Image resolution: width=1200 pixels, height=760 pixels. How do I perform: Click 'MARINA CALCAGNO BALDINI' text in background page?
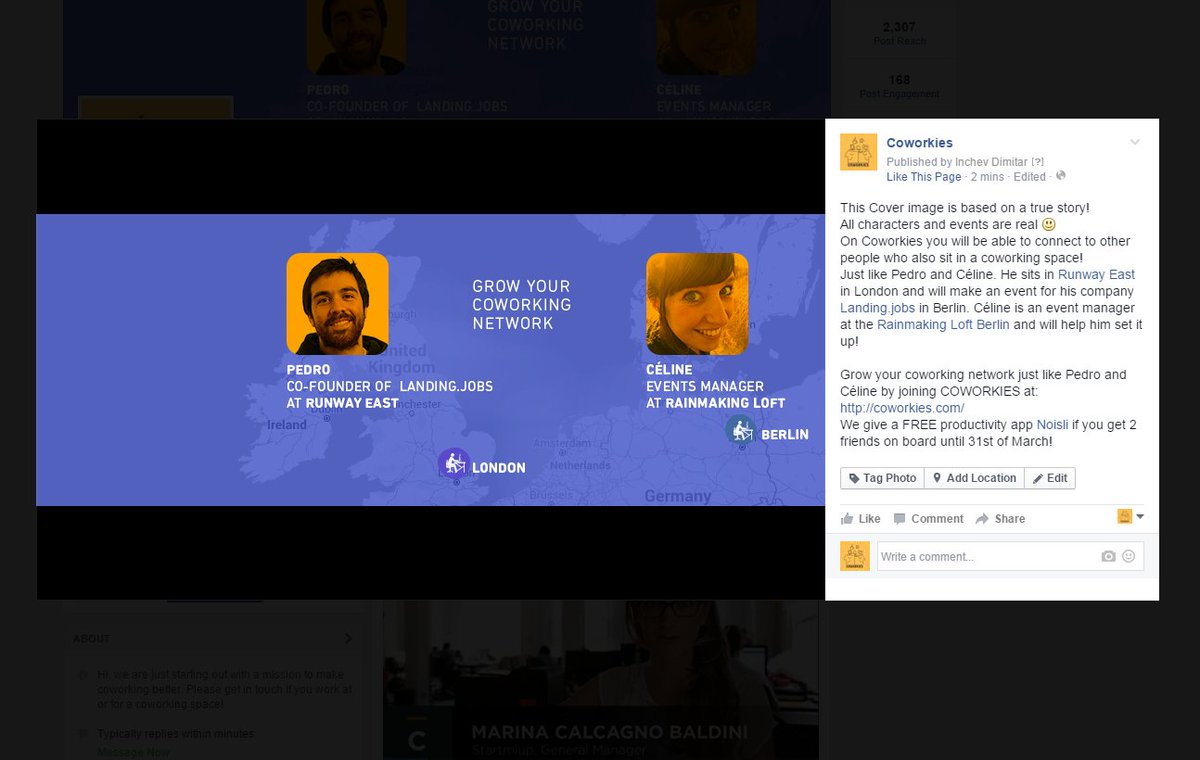[609, 733]
